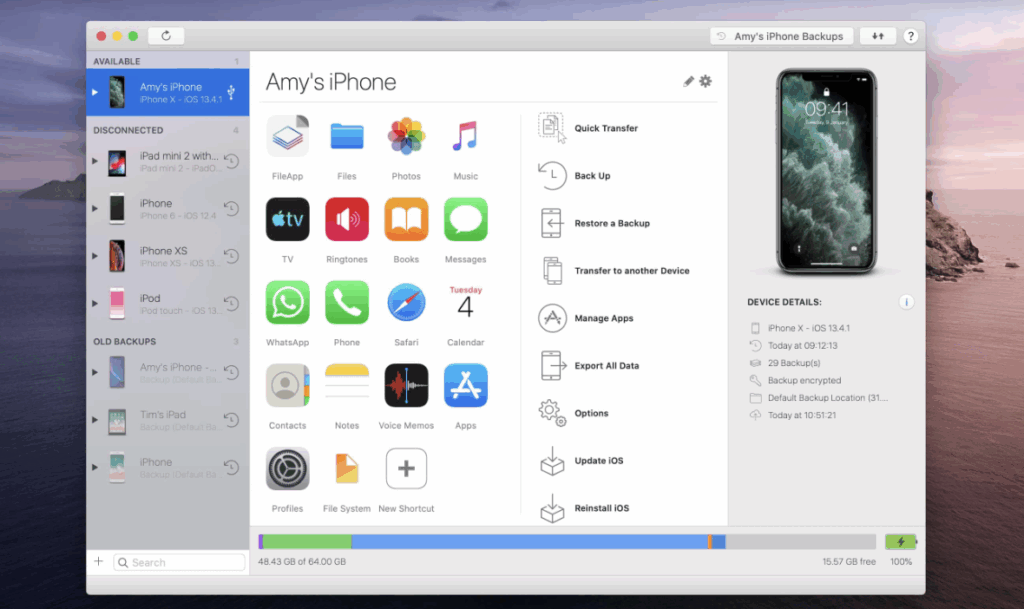This screenshot has height=609, width=1024.
Task: Open the transfers arrows button in toolbar
Action: tap(878, 36)
